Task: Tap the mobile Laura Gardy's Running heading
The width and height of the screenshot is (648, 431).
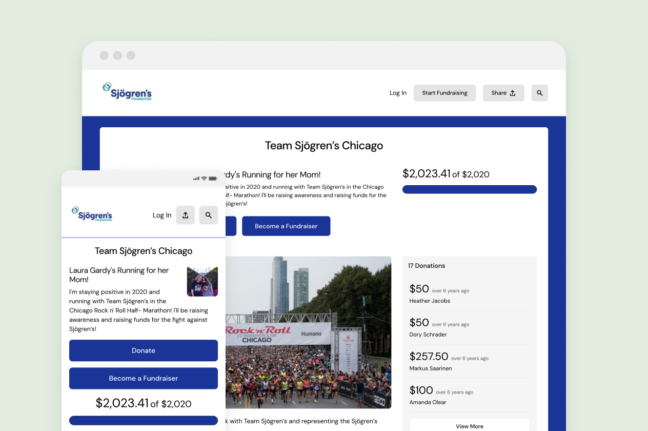Action: tap(119, 275)
